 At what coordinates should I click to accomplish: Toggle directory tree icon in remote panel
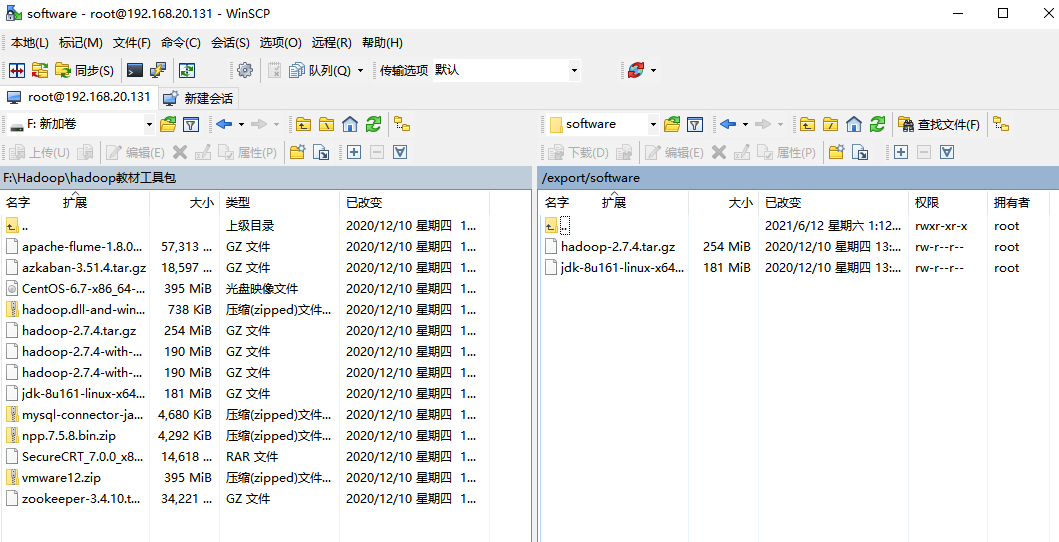click(x=1001, y=124)
